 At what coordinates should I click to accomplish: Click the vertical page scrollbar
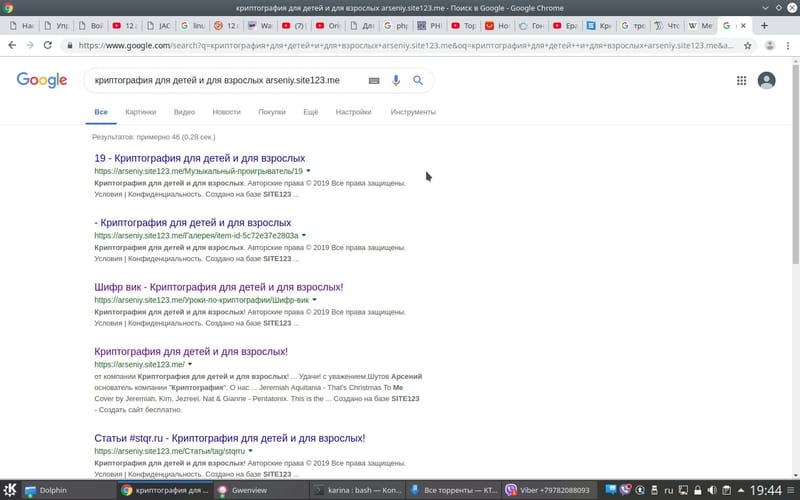pos(795,163)
